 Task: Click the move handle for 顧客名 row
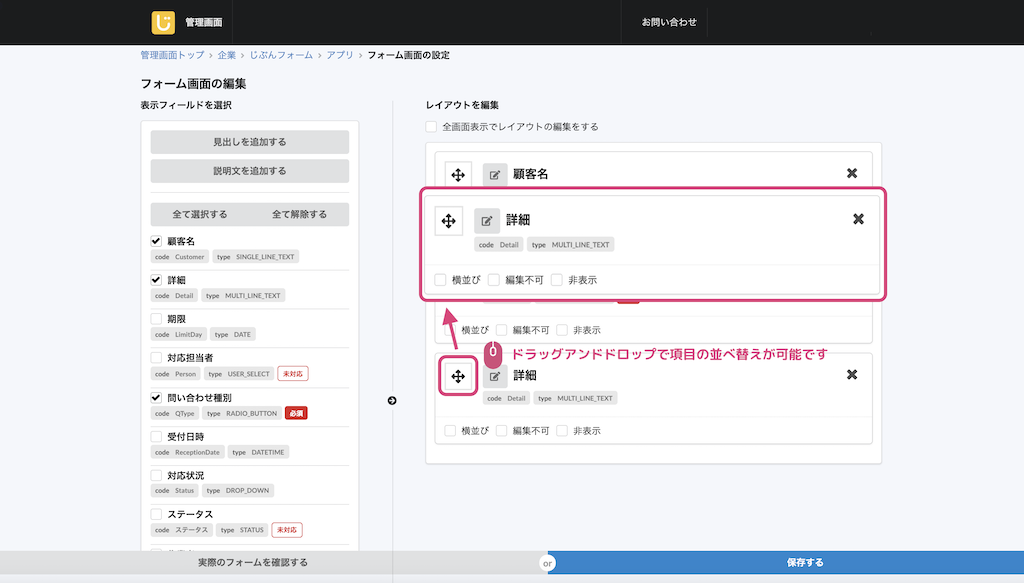coord(458,175)
